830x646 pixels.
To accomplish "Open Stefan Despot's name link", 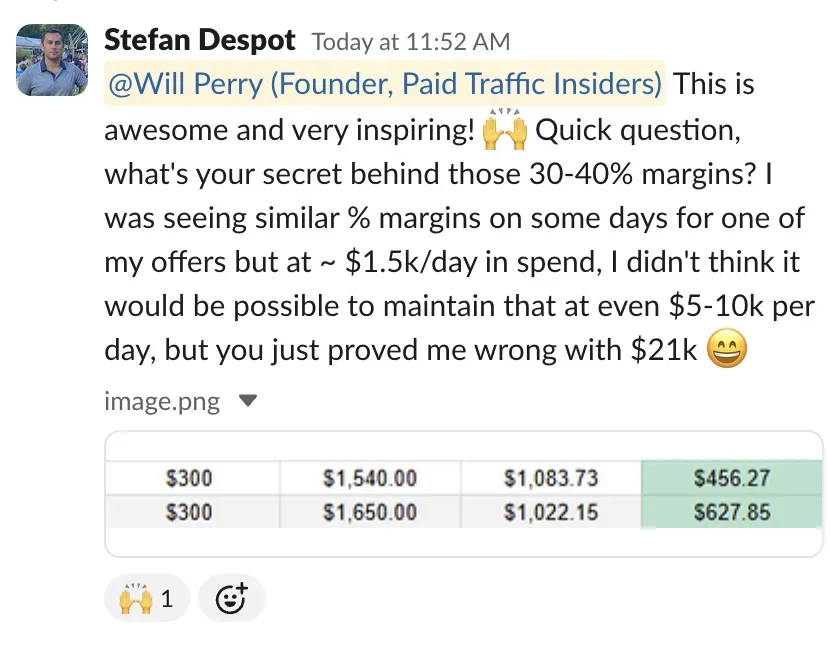I will (x=200, y=41).
